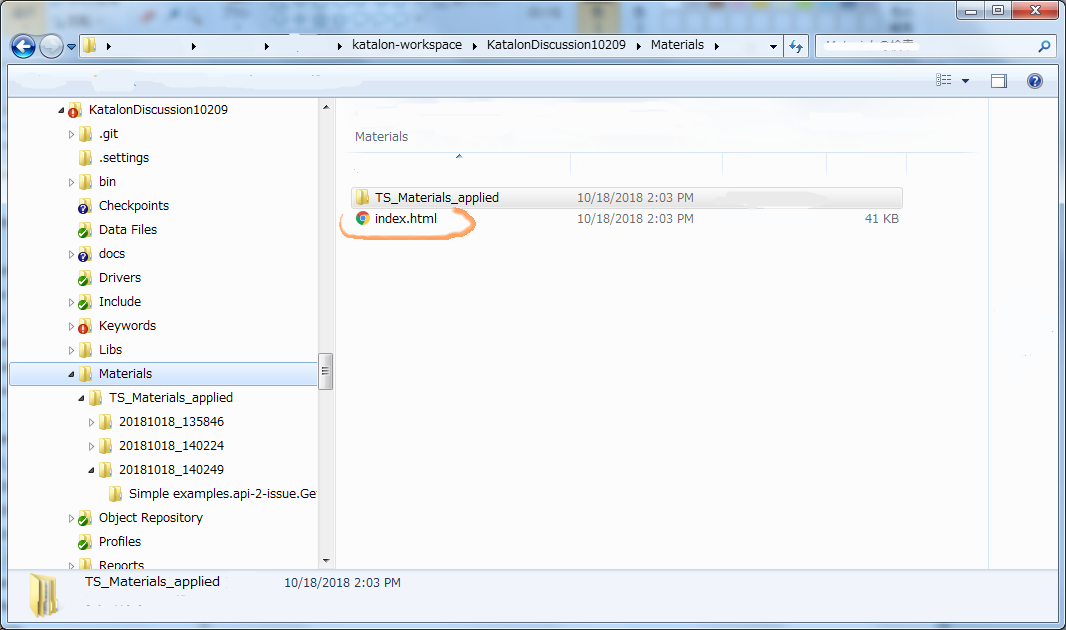Open the address bar history dropdown
This screenshot has width=1066, height=630.
tap(773, 47)
